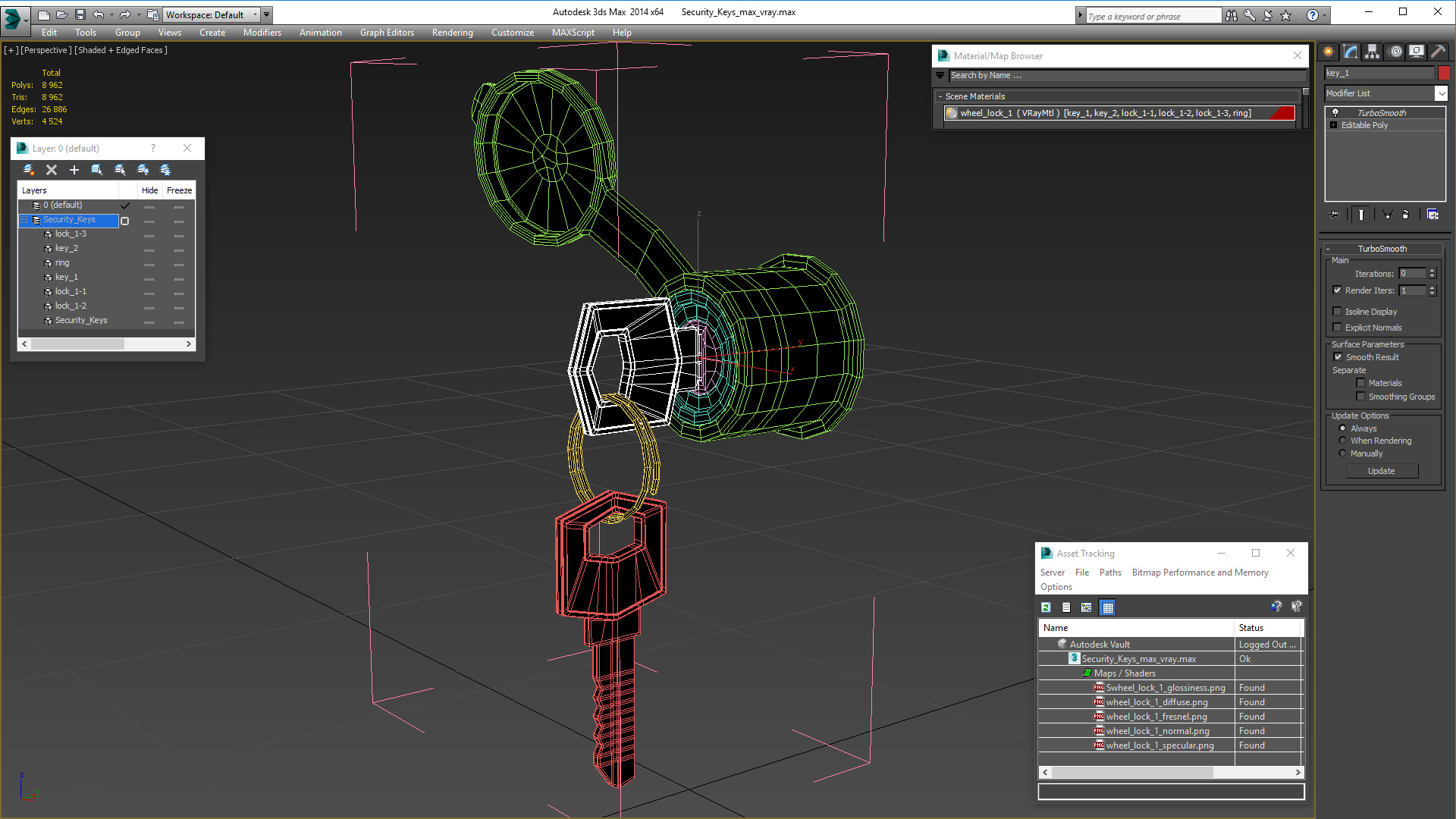Open the Modifier List dropdown
This screenshot has width=1456, height=819.
click(x=1441, y=93)
